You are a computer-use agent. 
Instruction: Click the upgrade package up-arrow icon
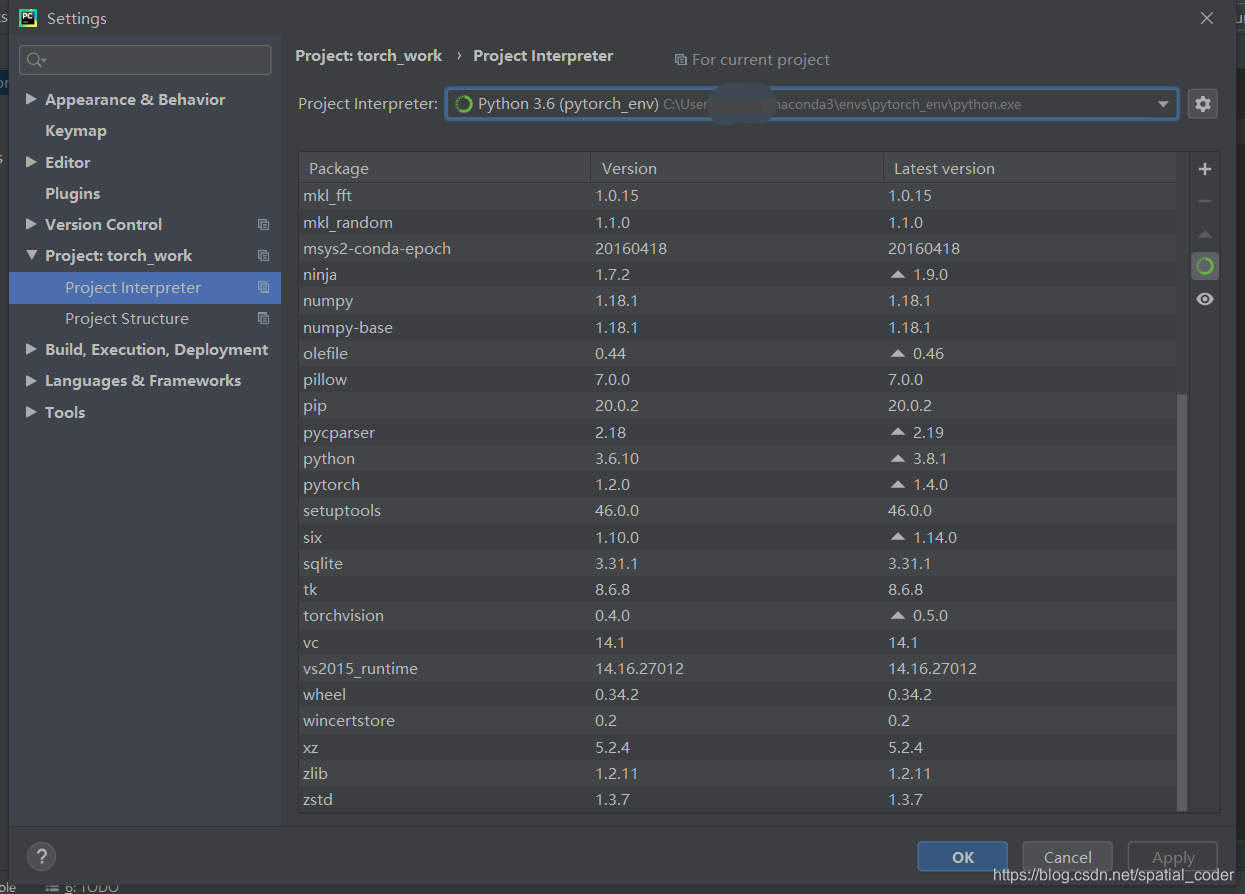(x=1204, y=234)
